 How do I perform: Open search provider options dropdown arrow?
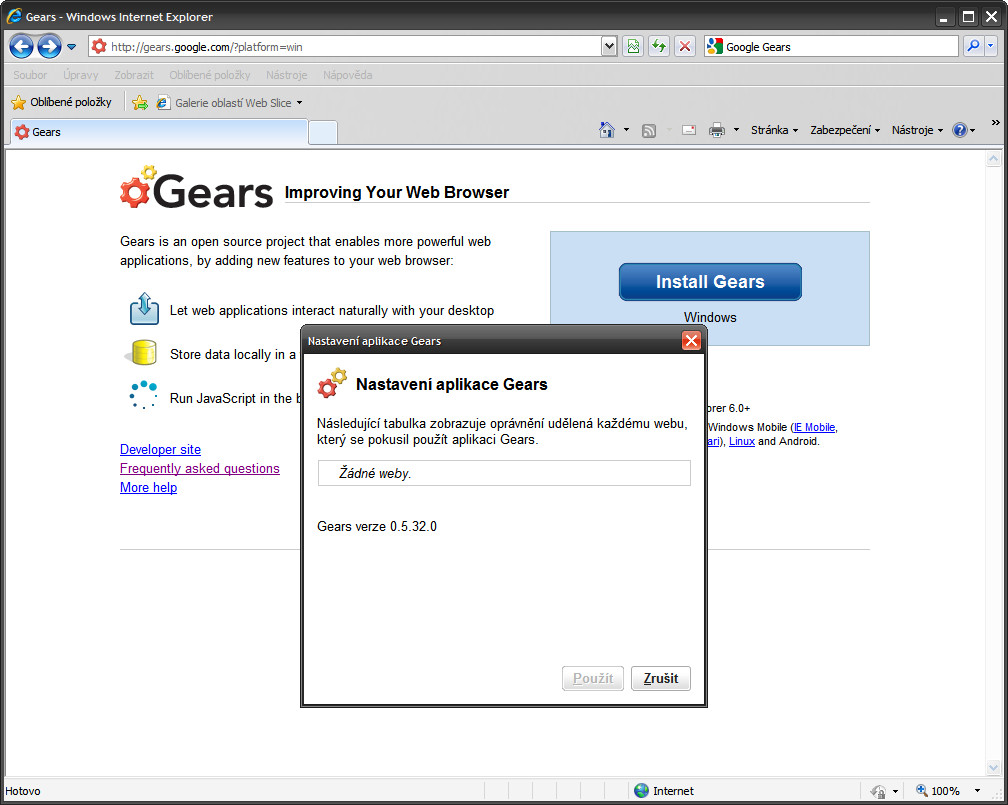tap(991, 46)
